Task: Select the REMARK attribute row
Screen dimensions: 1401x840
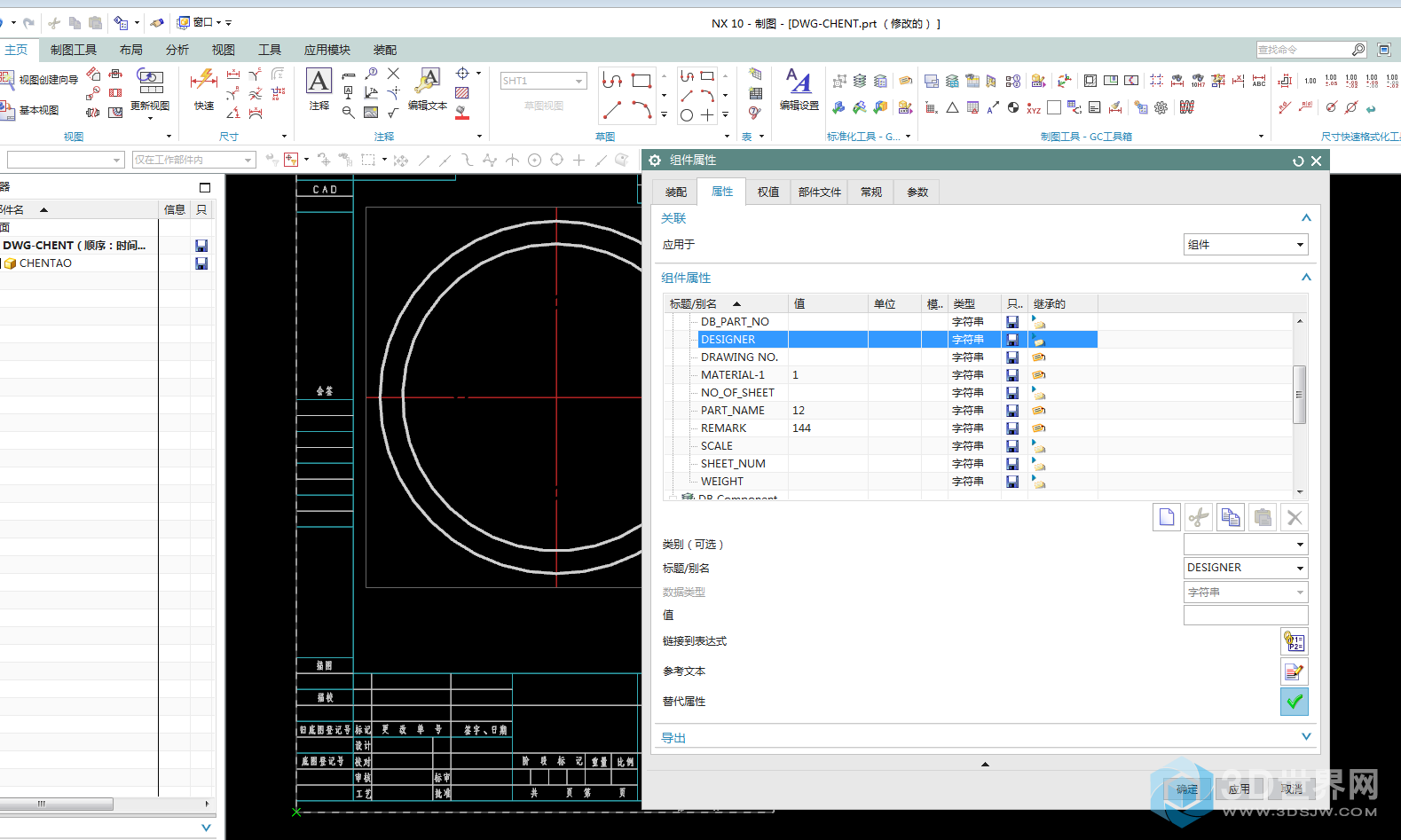Action: pos(880,428)
